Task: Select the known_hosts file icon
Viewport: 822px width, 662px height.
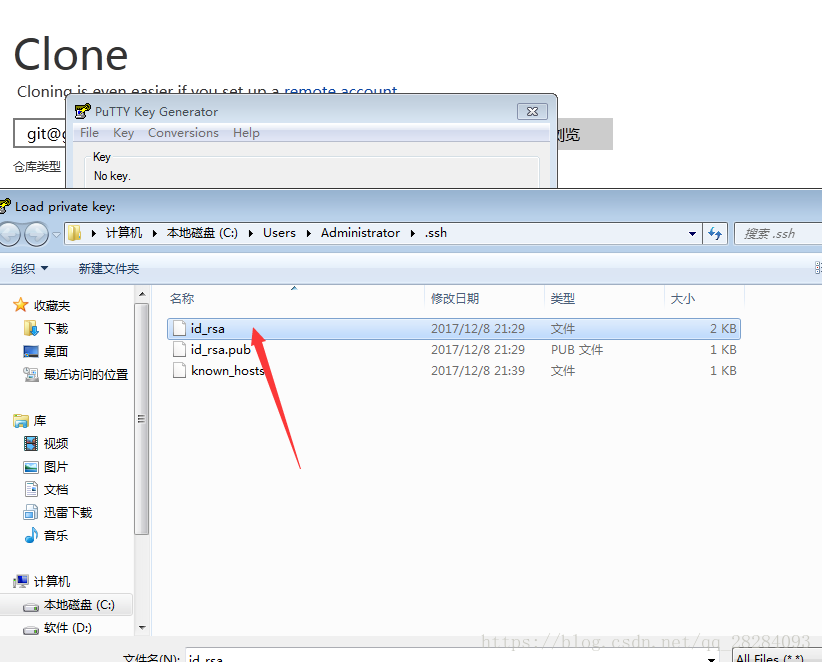Action: coord(179,371)
